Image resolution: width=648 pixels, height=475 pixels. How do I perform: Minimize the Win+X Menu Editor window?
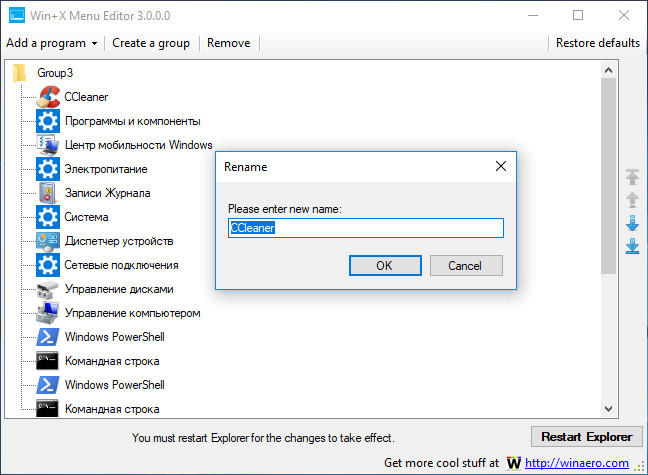[533, 15]
